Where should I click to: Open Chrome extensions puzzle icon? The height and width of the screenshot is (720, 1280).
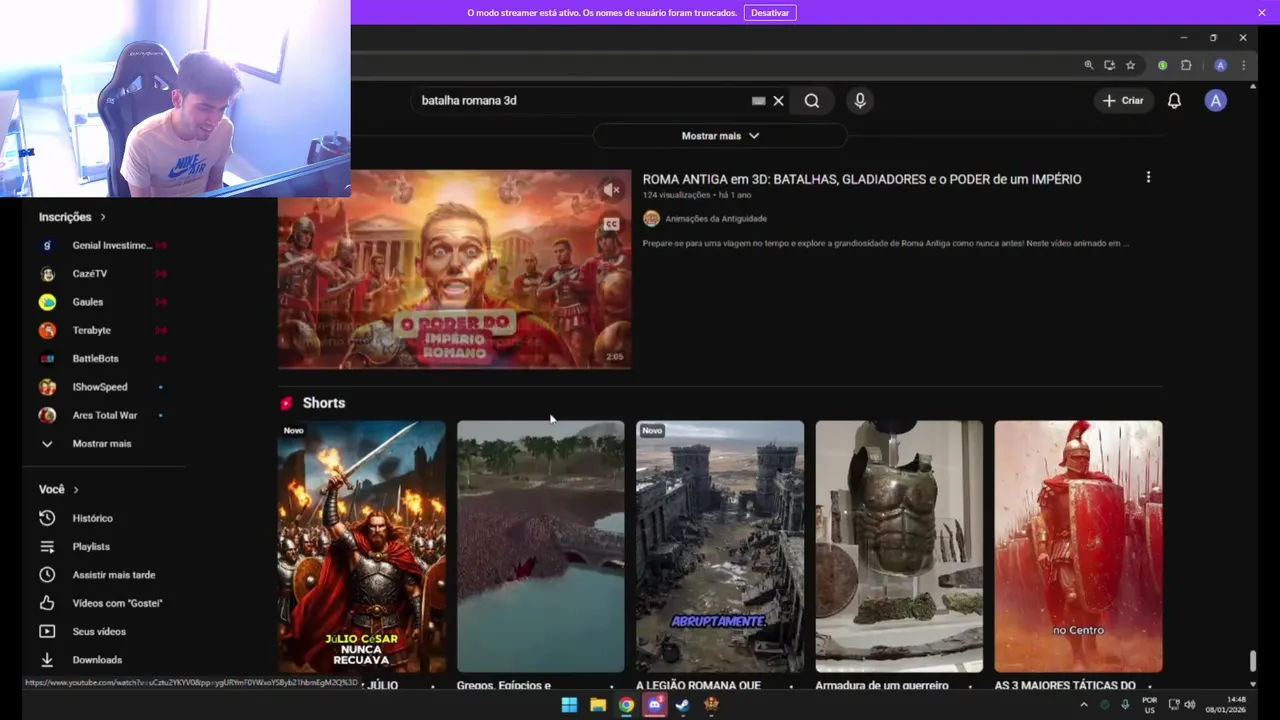(1186, 65)
